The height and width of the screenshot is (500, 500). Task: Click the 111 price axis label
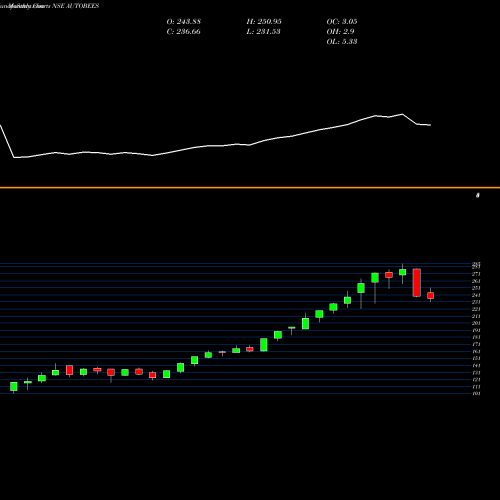point(476,386)
